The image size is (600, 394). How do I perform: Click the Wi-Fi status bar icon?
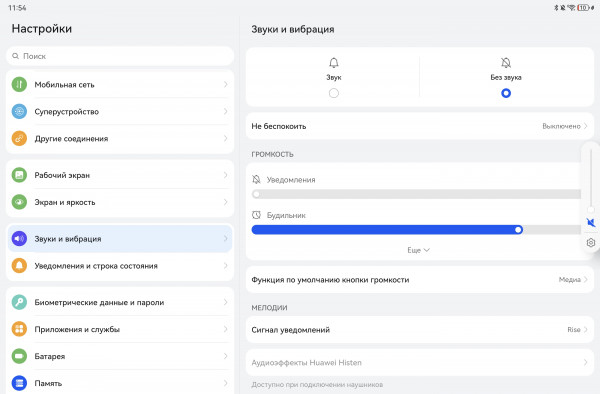[571, 7]
